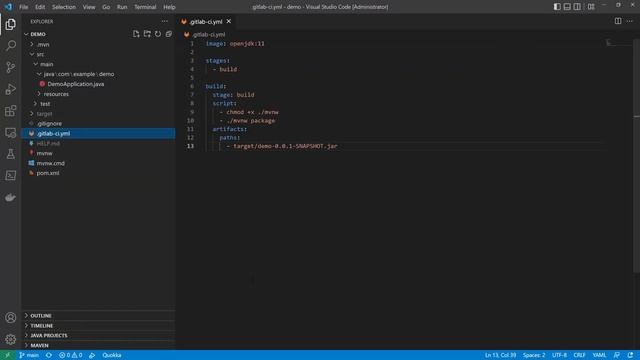640x360 pixels.
Task: Open the Terminal menu
Action: coord(145,7)
